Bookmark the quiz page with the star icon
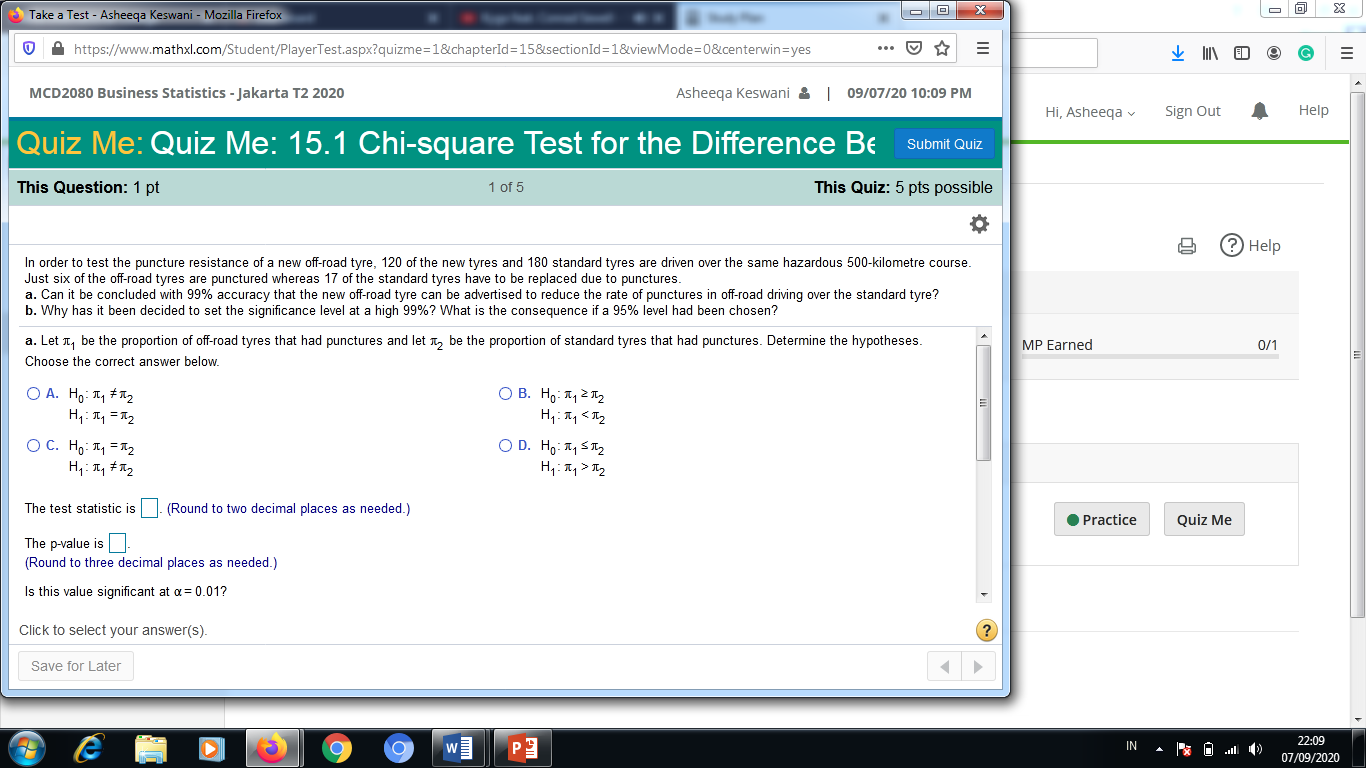This screenshot has width=1366, height=768. [941, 46]
